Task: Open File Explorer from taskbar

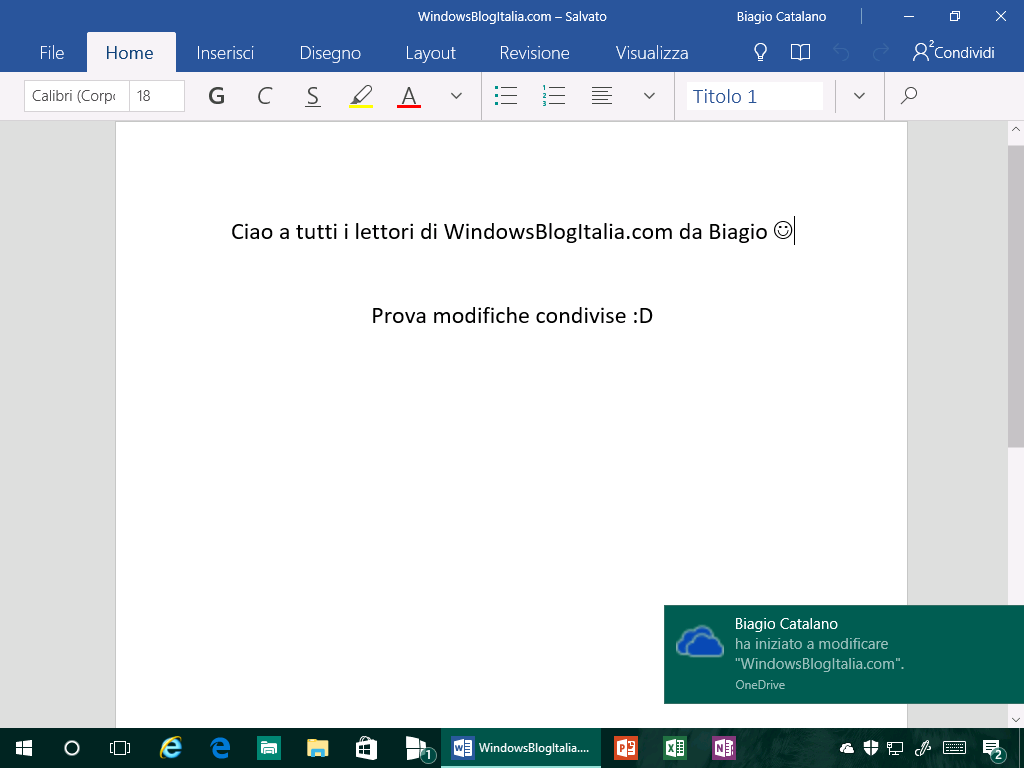Action: point(317,748)
